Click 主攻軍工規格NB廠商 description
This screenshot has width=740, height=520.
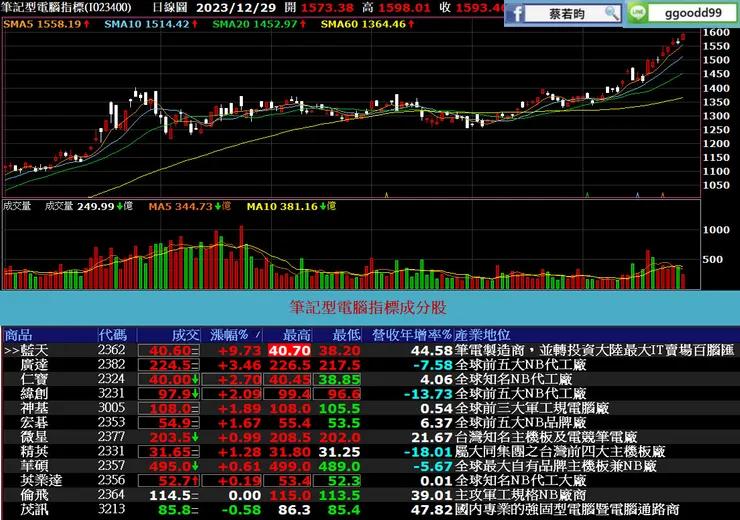521,495
